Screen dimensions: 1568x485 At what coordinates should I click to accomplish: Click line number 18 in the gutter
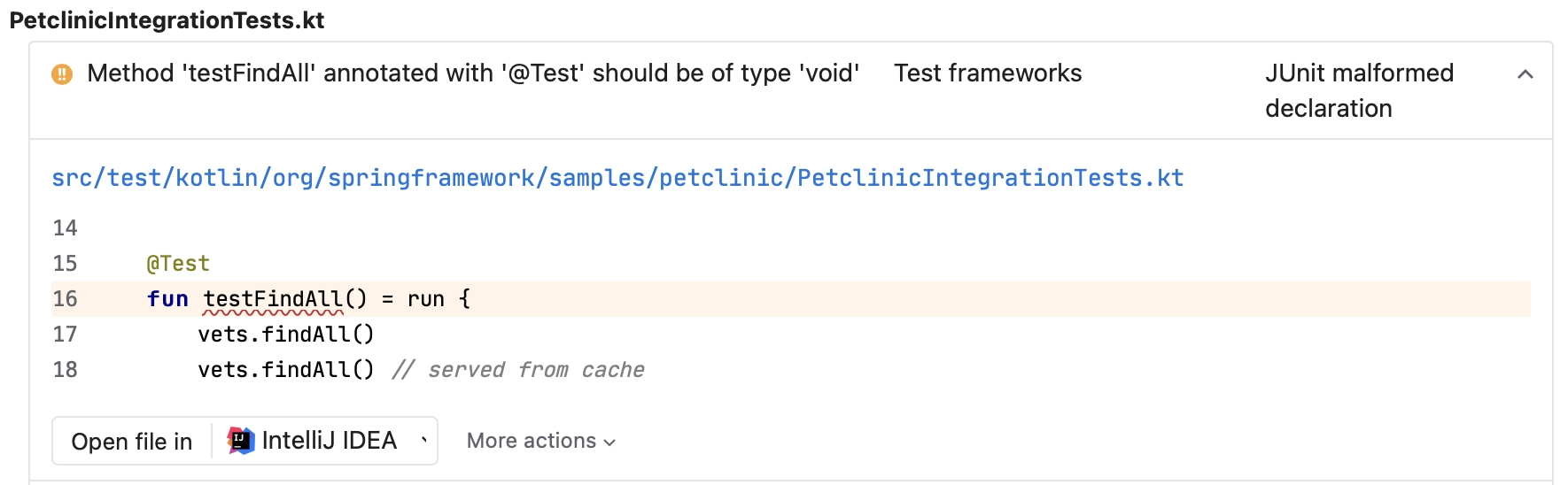pos(65,370)
